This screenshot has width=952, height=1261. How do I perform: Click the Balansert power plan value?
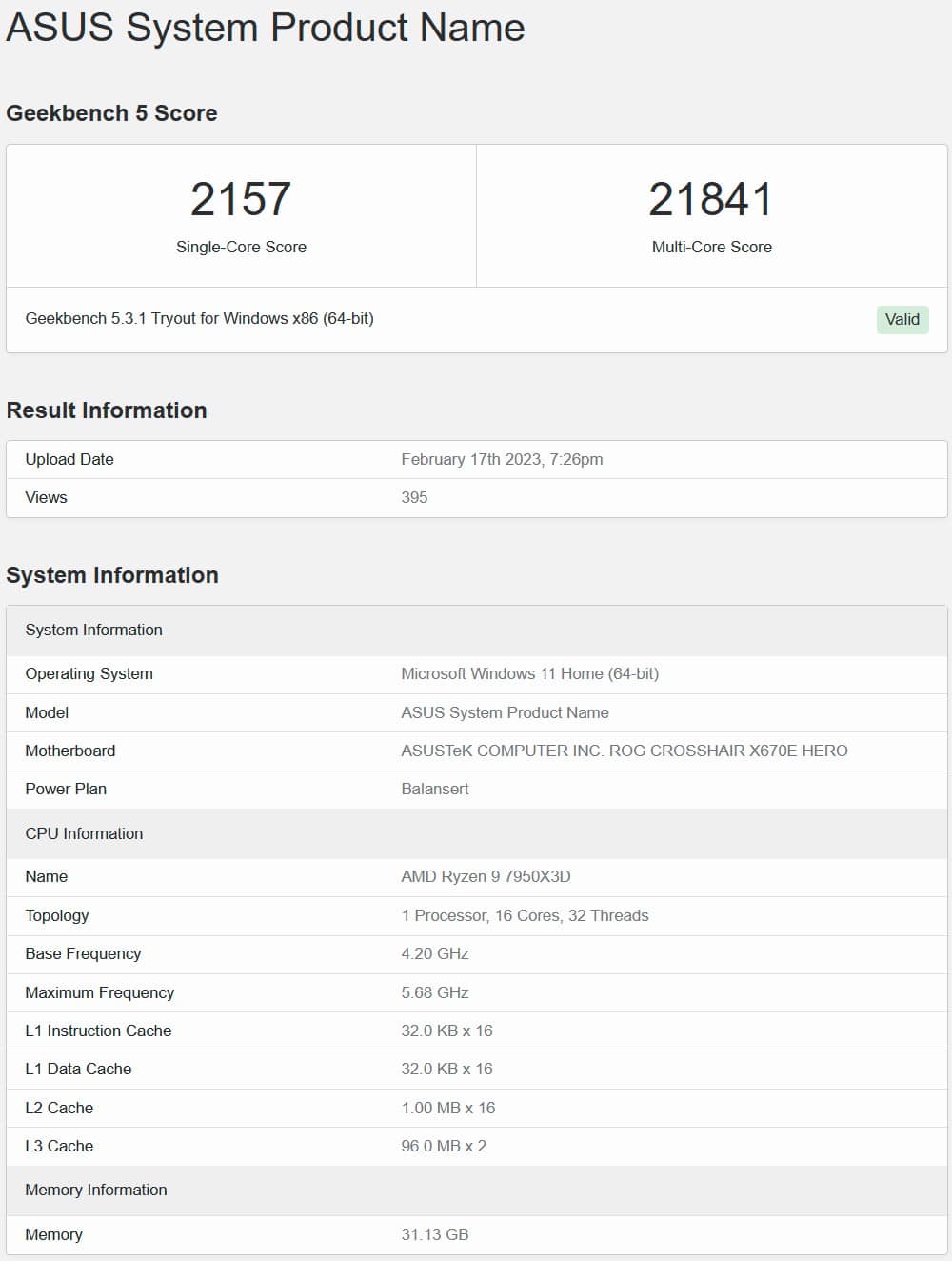click(x=435, y=790)
